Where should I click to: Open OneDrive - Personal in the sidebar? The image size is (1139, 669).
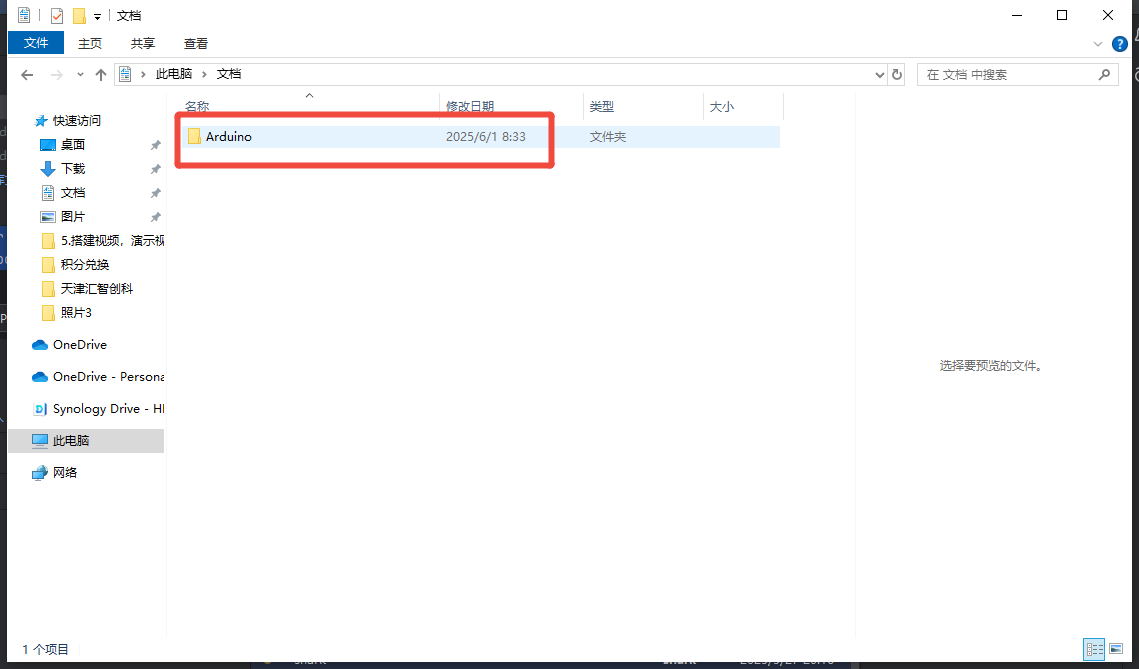pos(107,377)
